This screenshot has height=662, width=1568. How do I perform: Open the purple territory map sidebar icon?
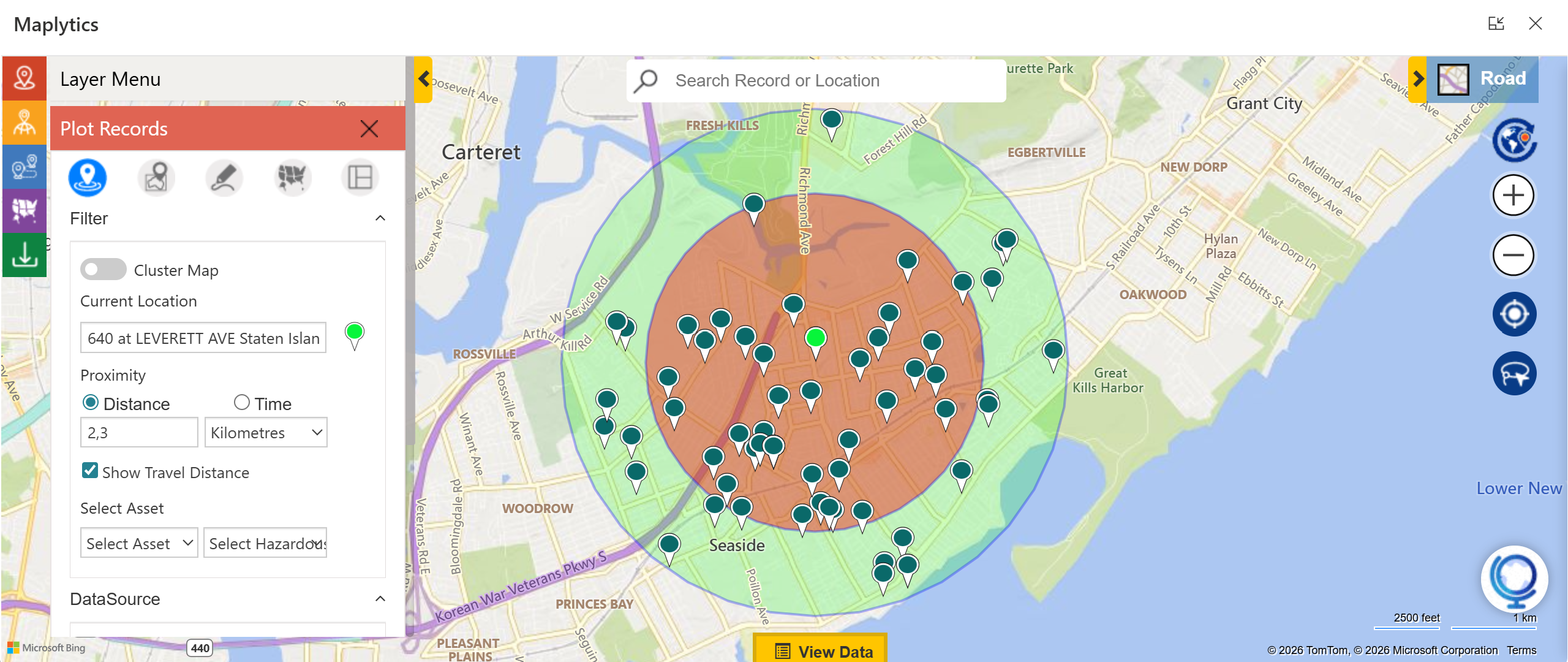[x=24, y=211]
